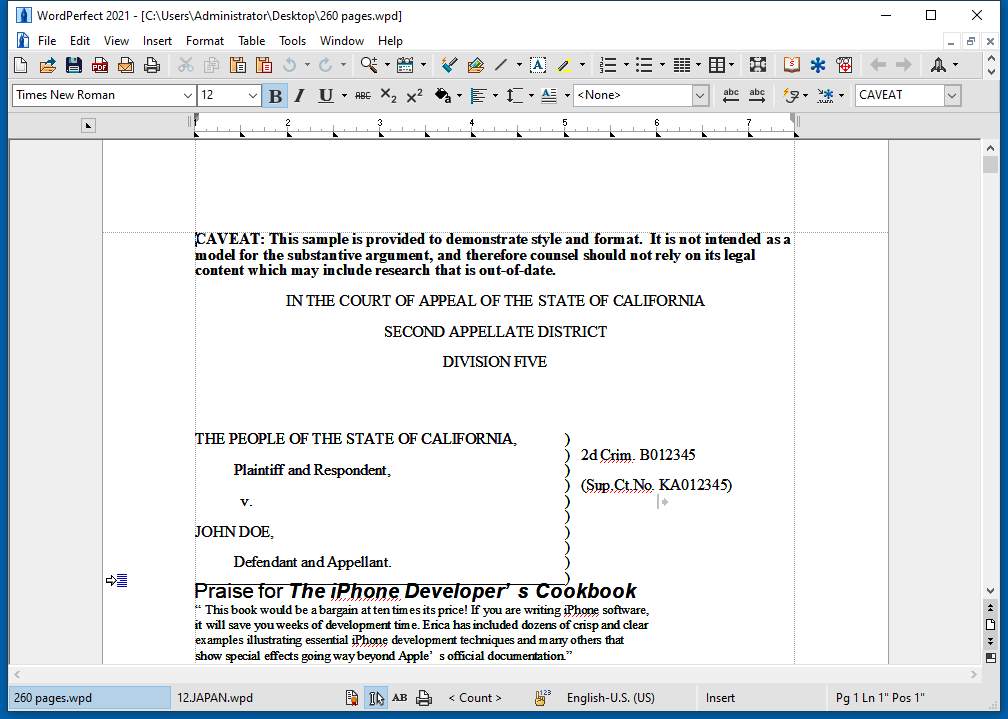Click the Paste Simple icon with red lines

click(x=264, y=65)
